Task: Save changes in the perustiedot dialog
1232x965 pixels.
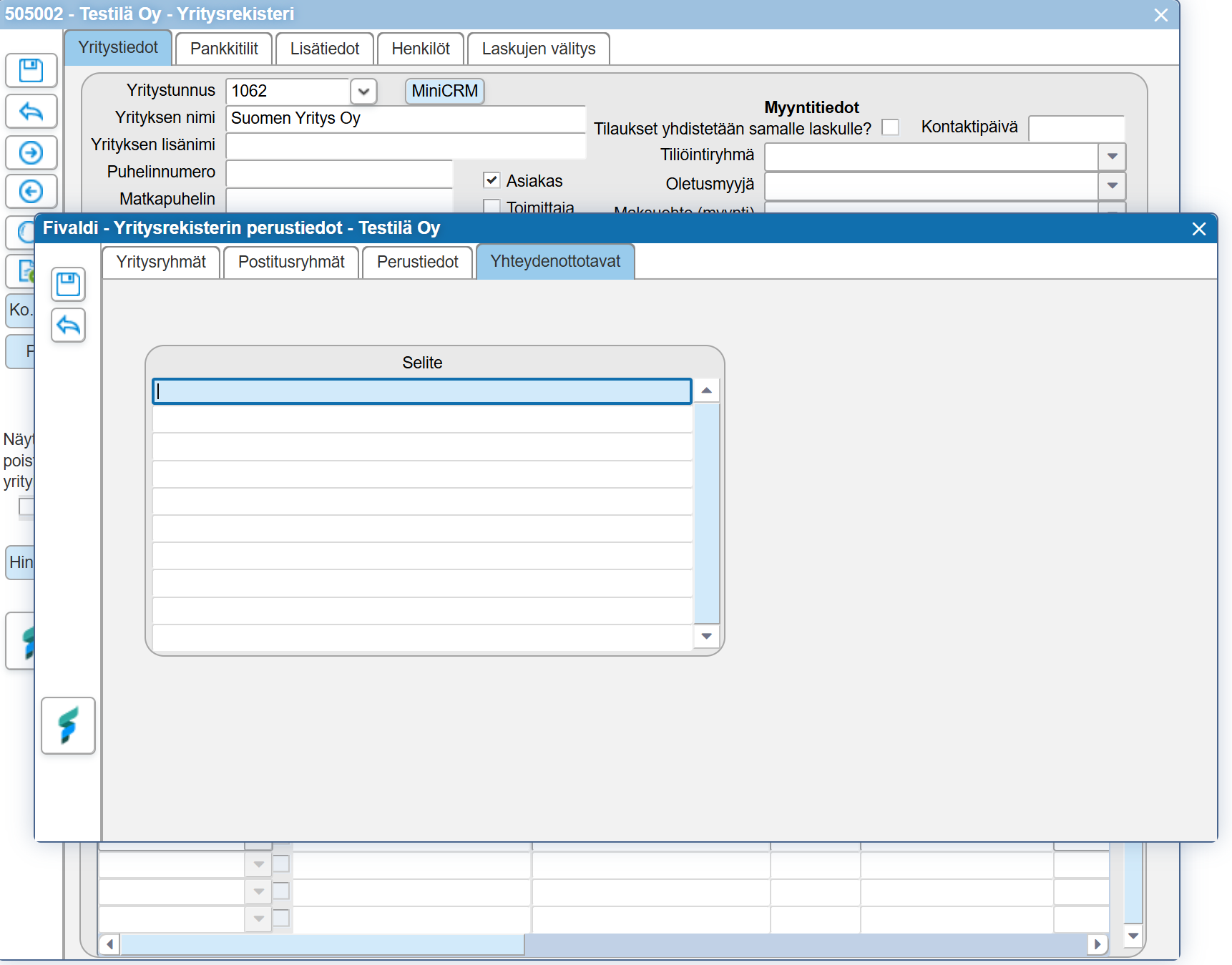Action: [x=69, y=285]
